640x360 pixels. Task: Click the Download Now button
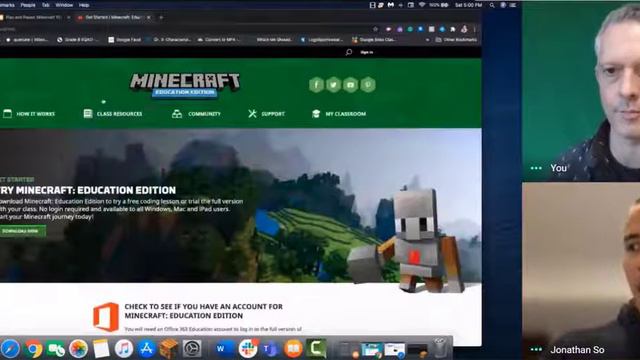pos(22,231)
